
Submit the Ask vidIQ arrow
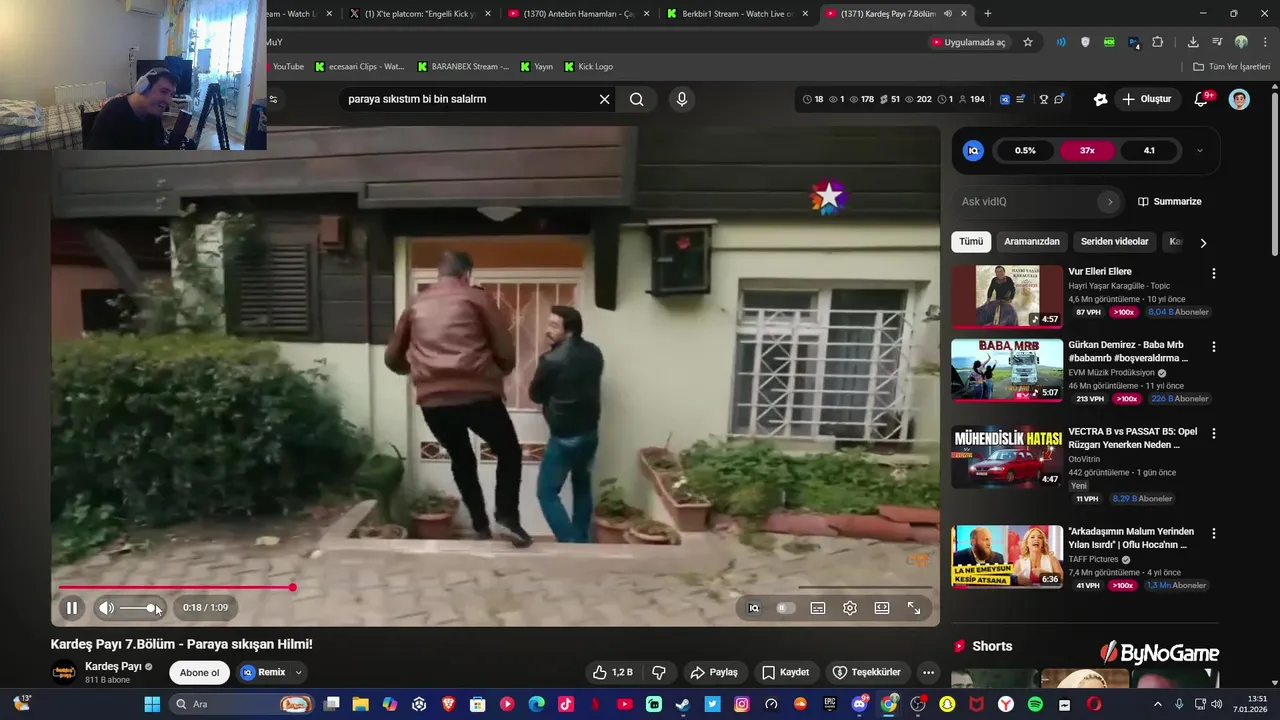click(1109, 201)
